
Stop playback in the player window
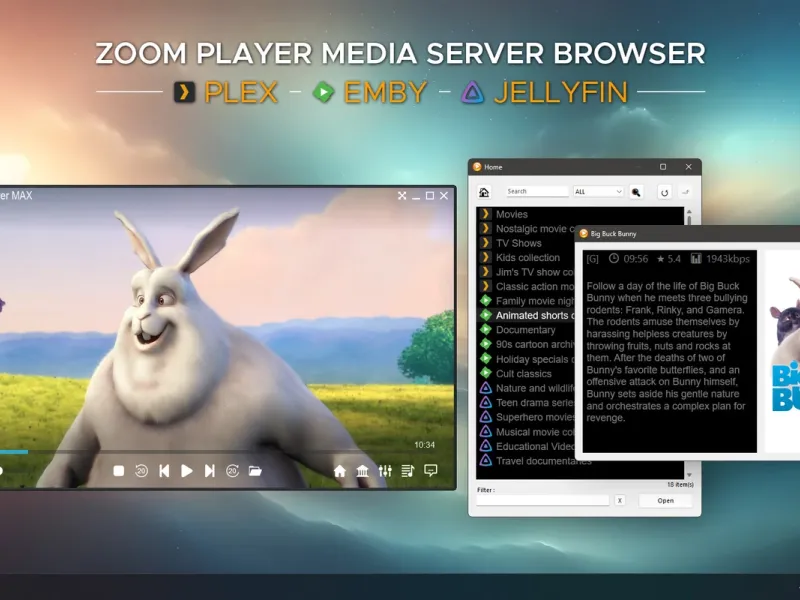coord(118,471)
